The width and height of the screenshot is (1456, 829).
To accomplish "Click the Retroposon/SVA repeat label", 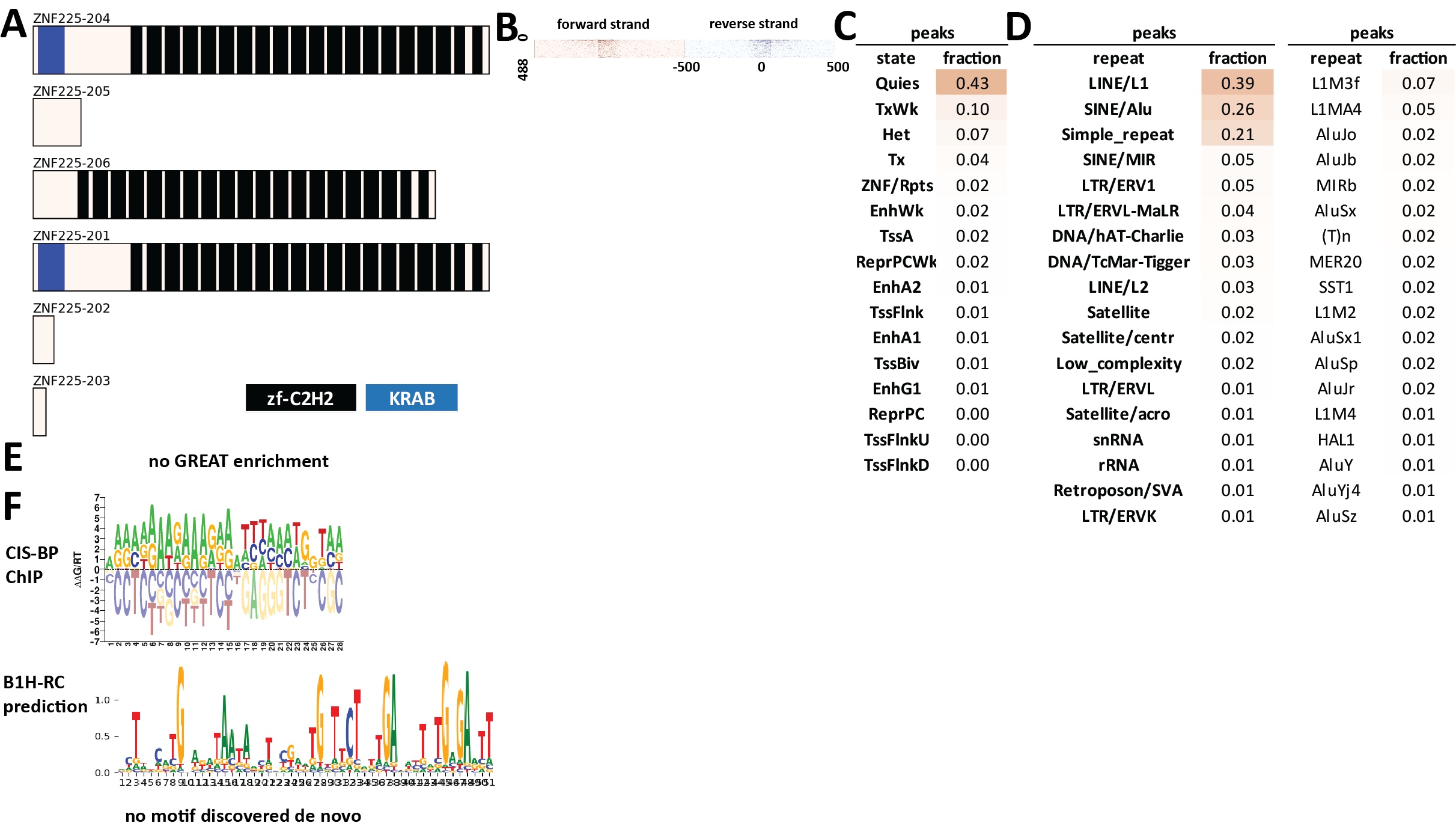I will tap(1117, 491).
